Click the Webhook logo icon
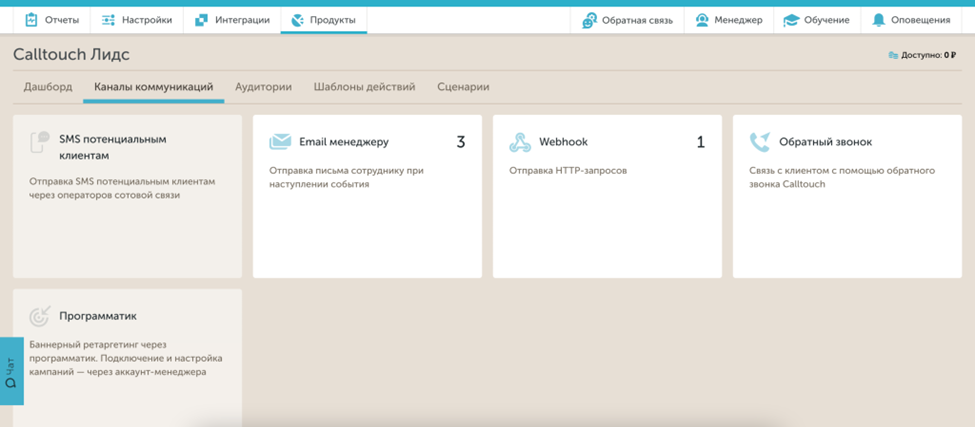975x427 pixels. pyautogui.click(x=520, y=142)
